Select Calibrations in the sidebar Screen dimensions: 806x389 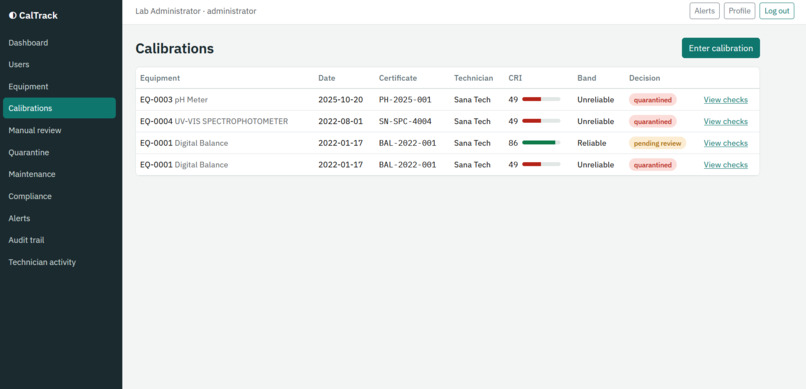59,108
